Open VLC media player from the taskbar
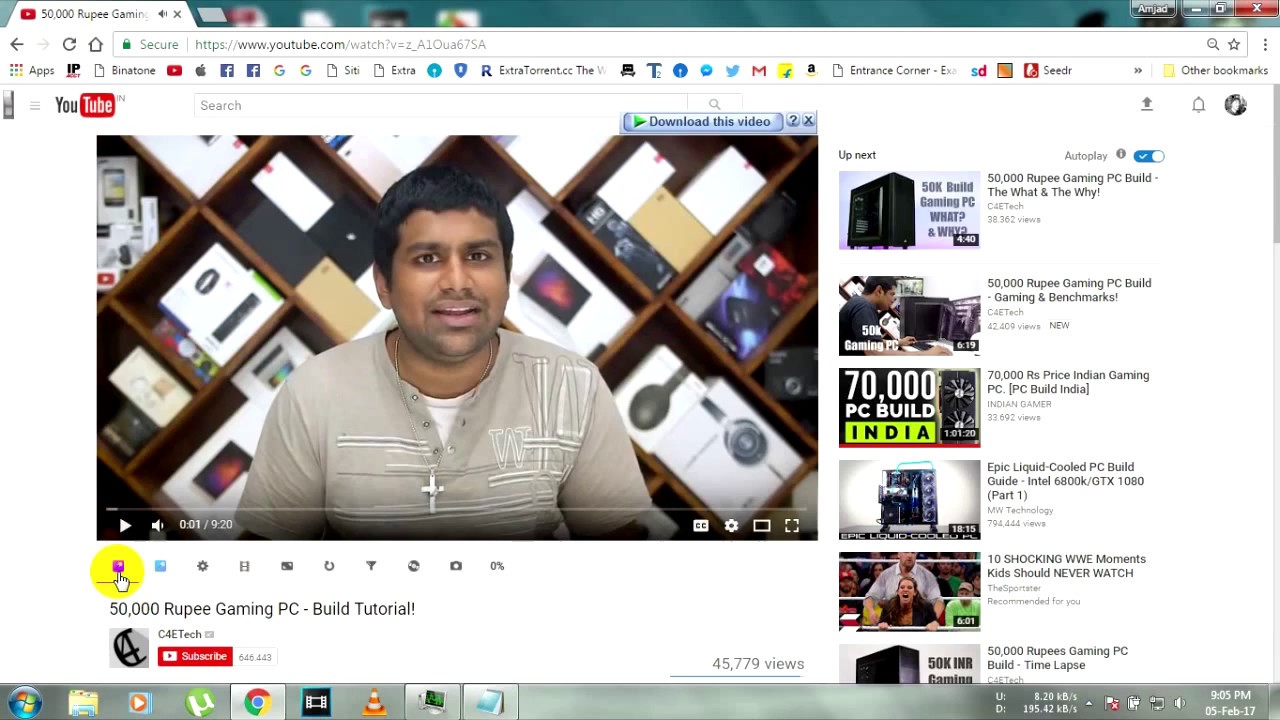The width and height of the screenshot is (1280, 720). point(374,703)
